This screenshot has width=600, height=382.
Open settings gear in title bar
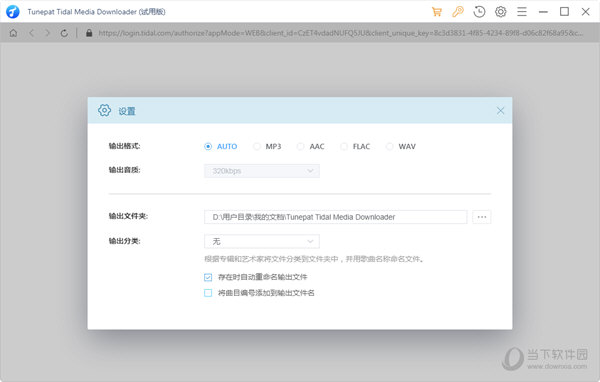click(x=501, y=12)
